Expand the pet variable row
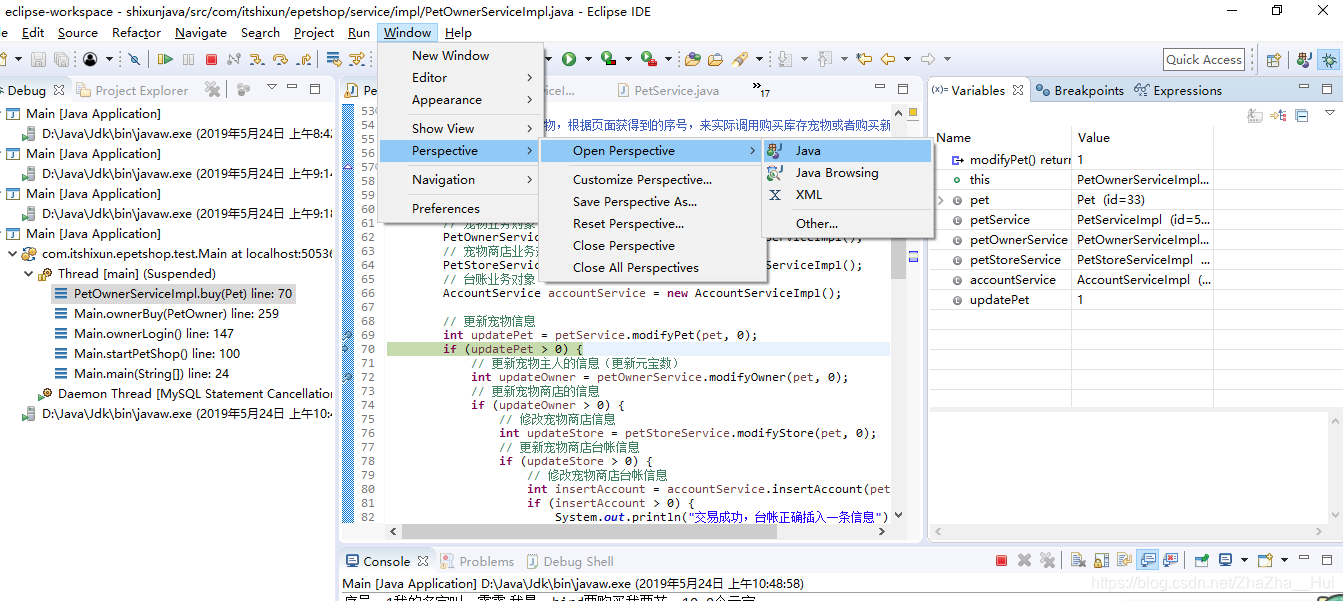 (940, 200)
